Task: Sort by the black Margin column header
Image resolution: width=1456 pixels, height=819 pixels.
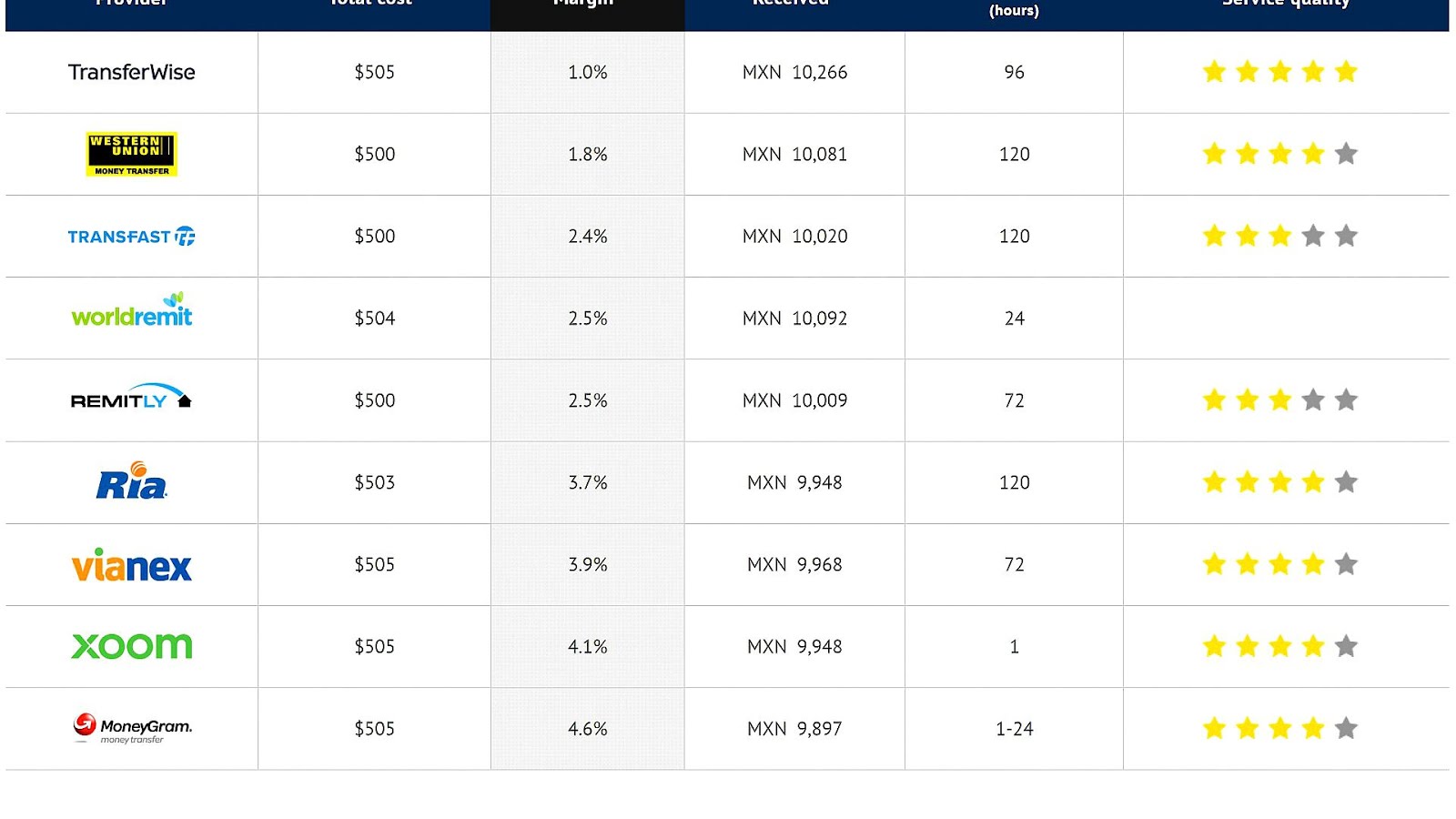Action: click(587, 9)
